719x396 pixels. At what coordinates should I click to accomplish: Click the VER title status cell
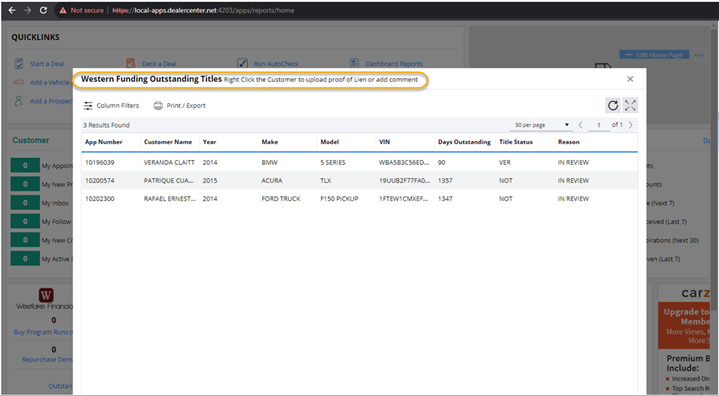click(x=505, y=162)
